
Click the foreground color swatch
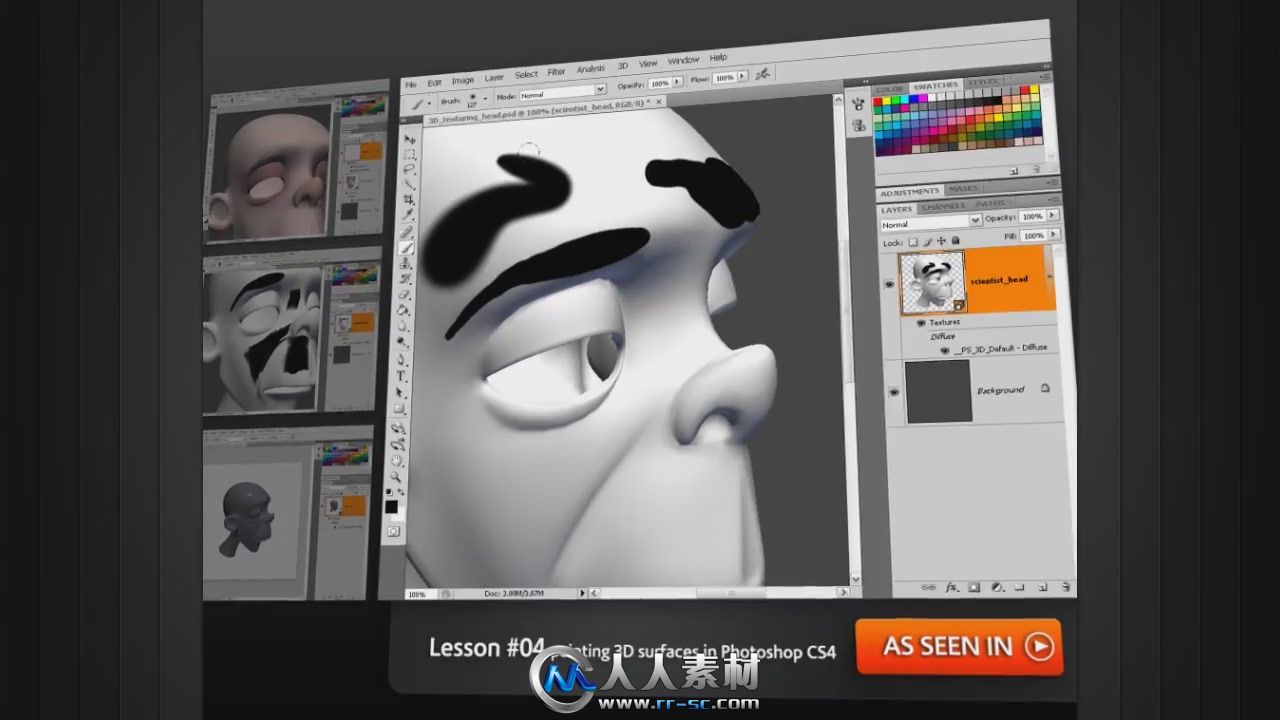pyautogui.click(x=391, y=508)
